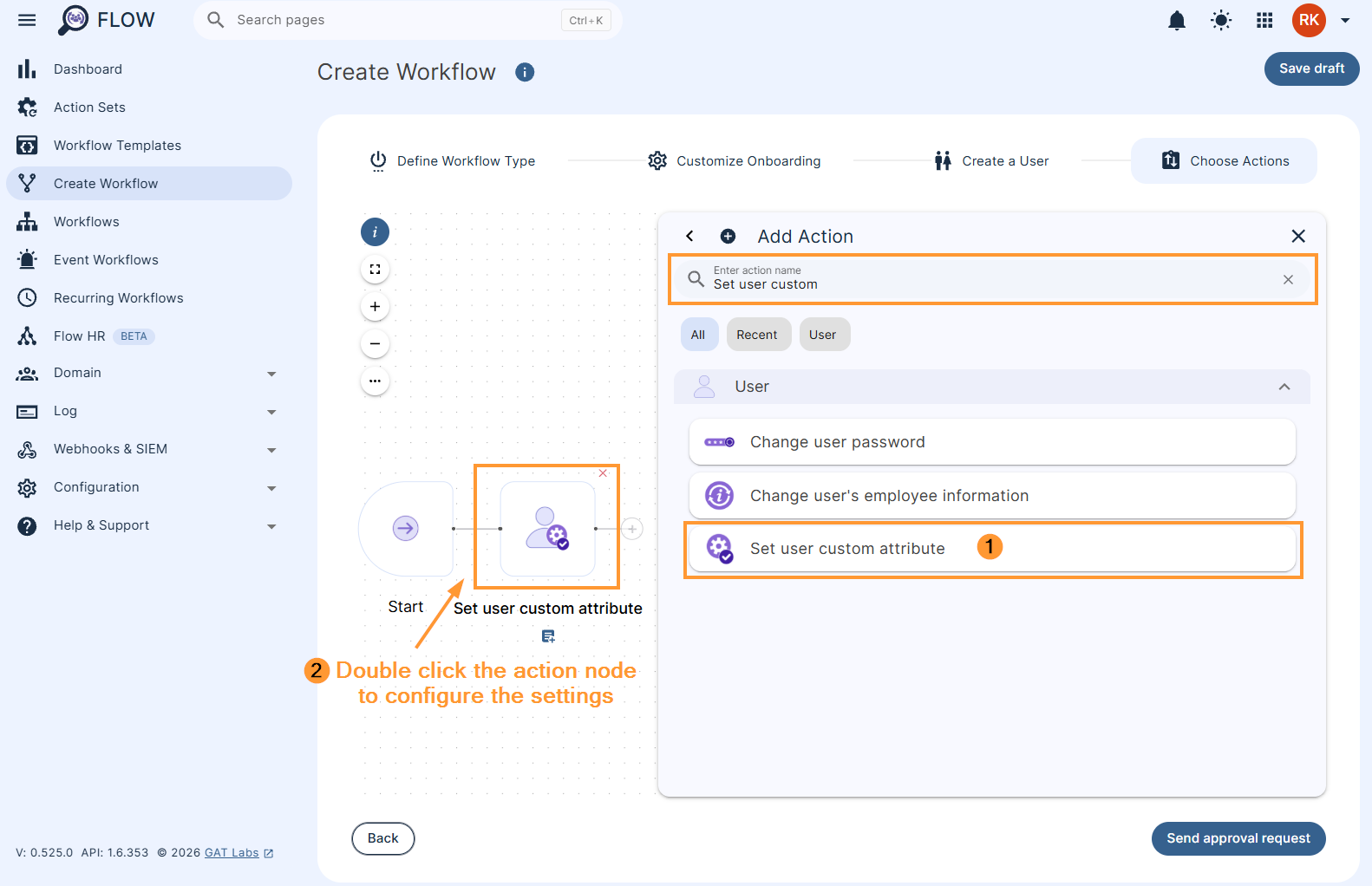Clear the action name search field
The image size is (1372, 886).
pos(1288,279)
